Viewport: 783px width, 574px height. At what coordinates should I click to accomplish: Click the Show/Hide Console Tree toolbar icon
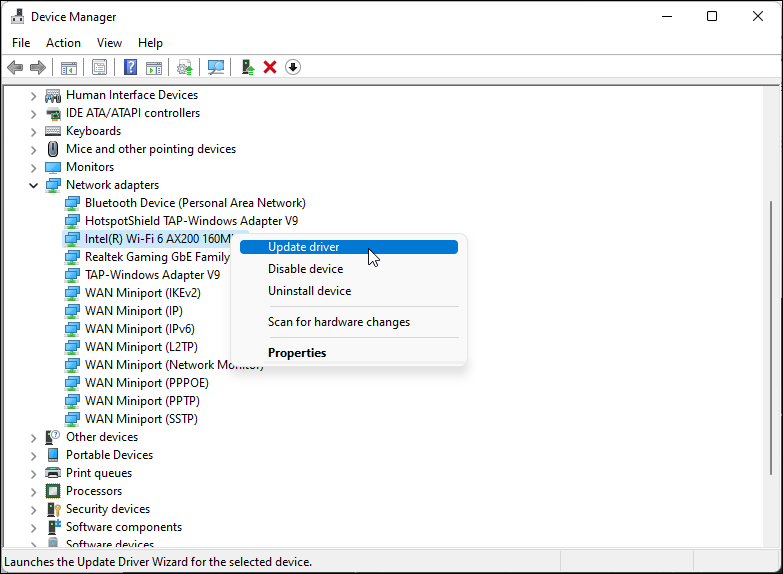click(x=69, y=67)
